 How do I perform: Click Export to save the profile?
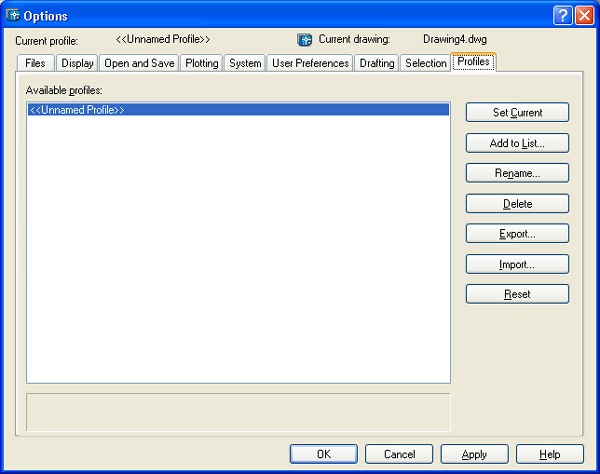517,234
